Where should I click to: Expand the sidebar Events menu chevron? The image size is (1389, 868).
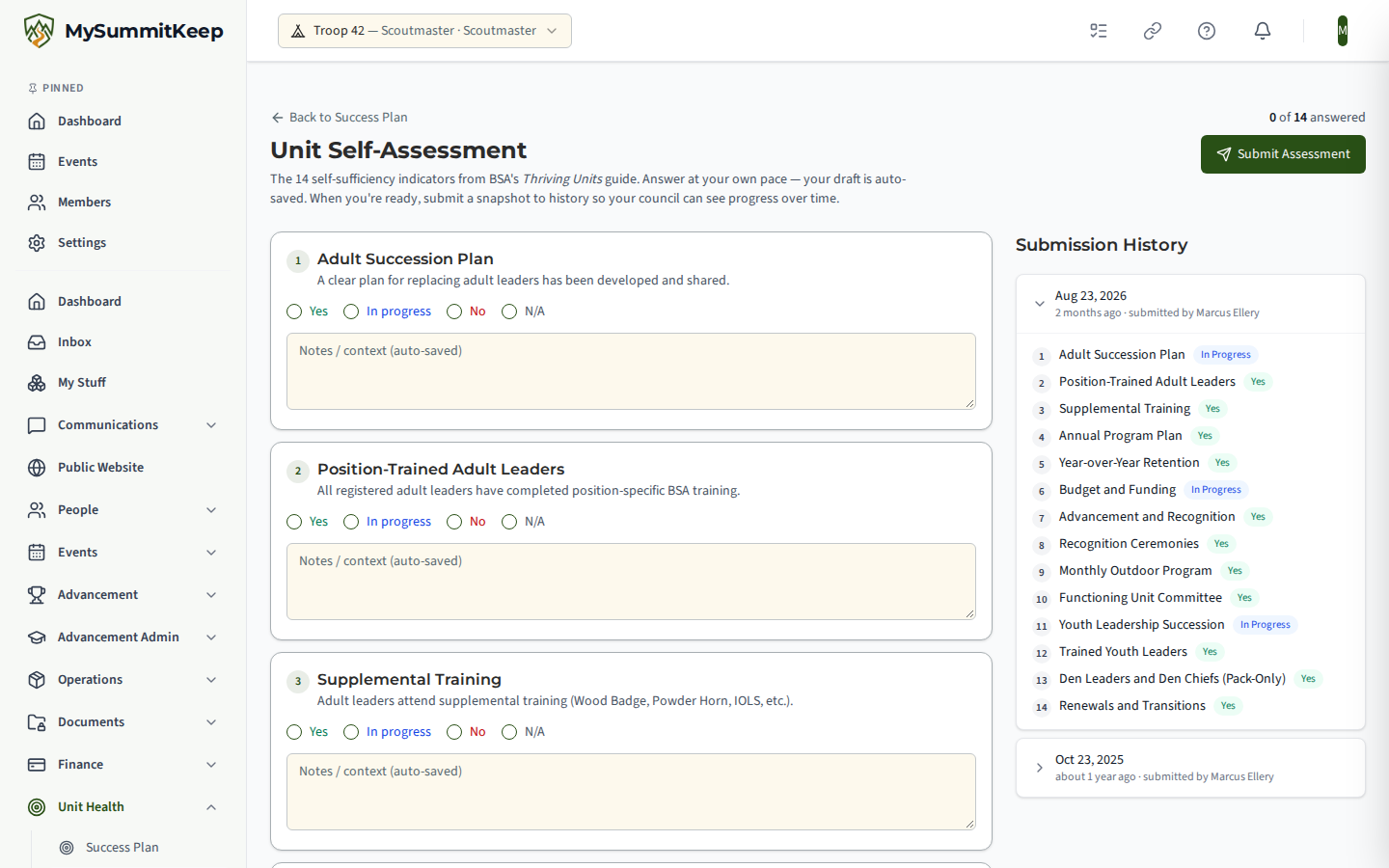click(x=211, y=552)
